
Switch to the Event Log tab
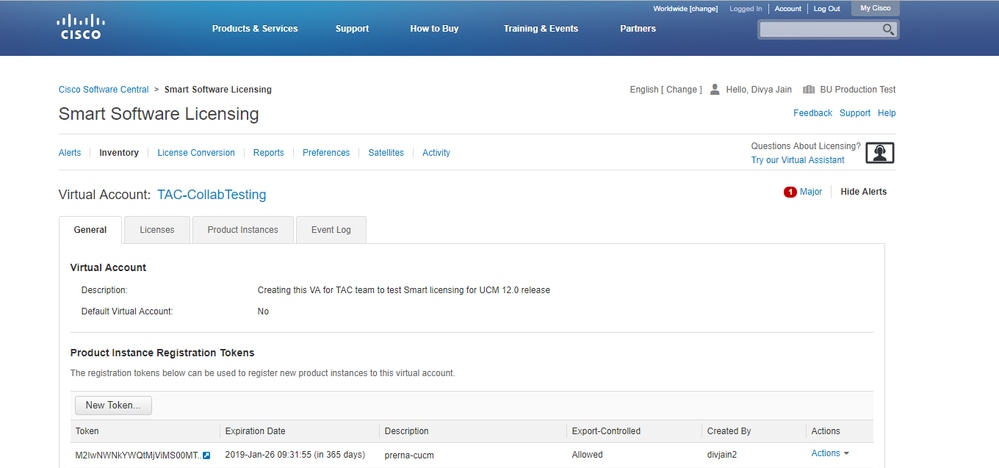click(331, 230)
